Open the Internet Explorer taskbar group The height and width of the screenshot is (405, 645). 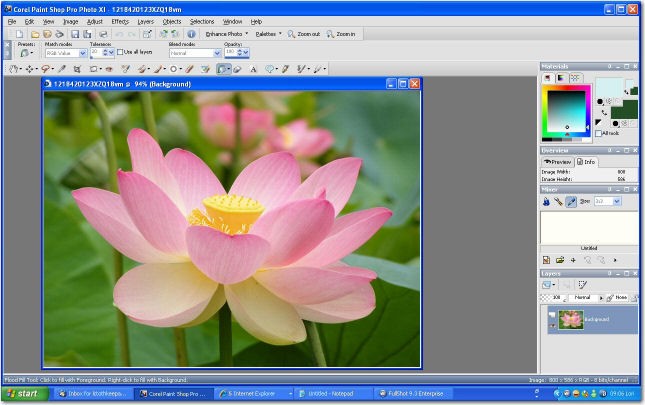[x=254, y=393]
